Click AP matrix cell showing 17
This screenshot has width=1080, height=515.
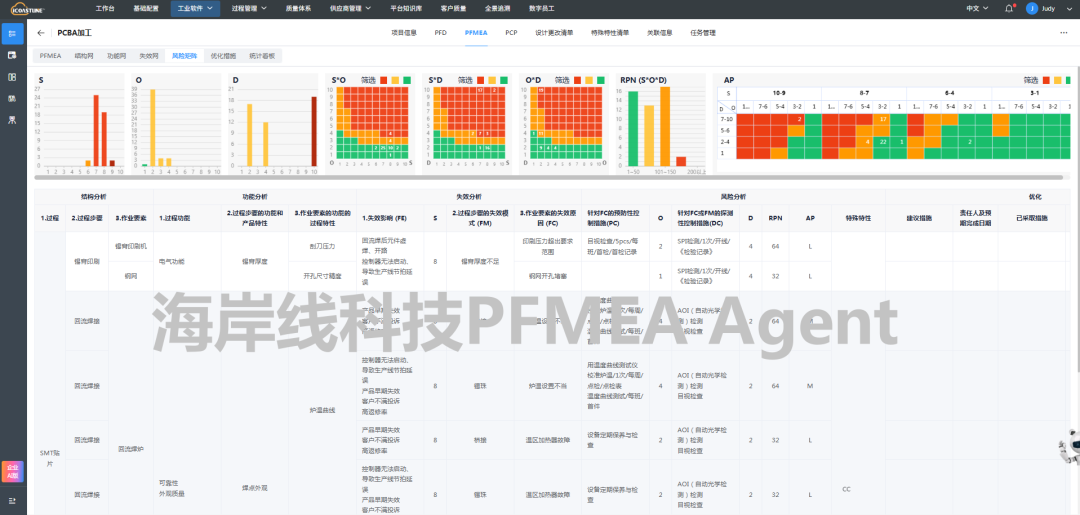[x=882, y=119]
